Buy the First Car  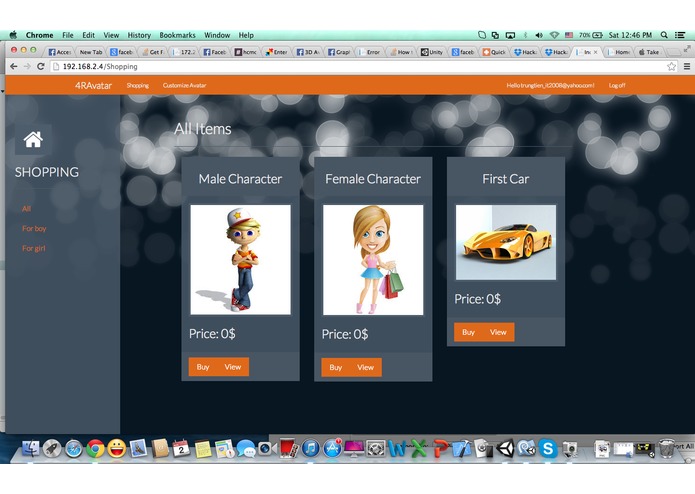(469, 332)
